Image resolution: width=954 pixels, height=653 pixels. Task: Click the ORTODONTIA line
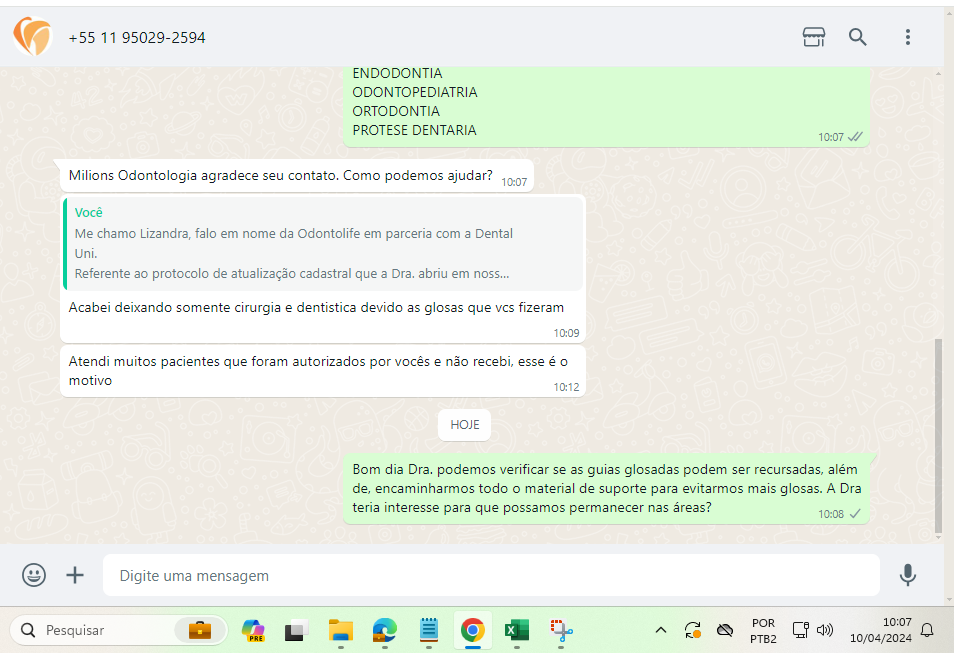(x=396, y=111)
